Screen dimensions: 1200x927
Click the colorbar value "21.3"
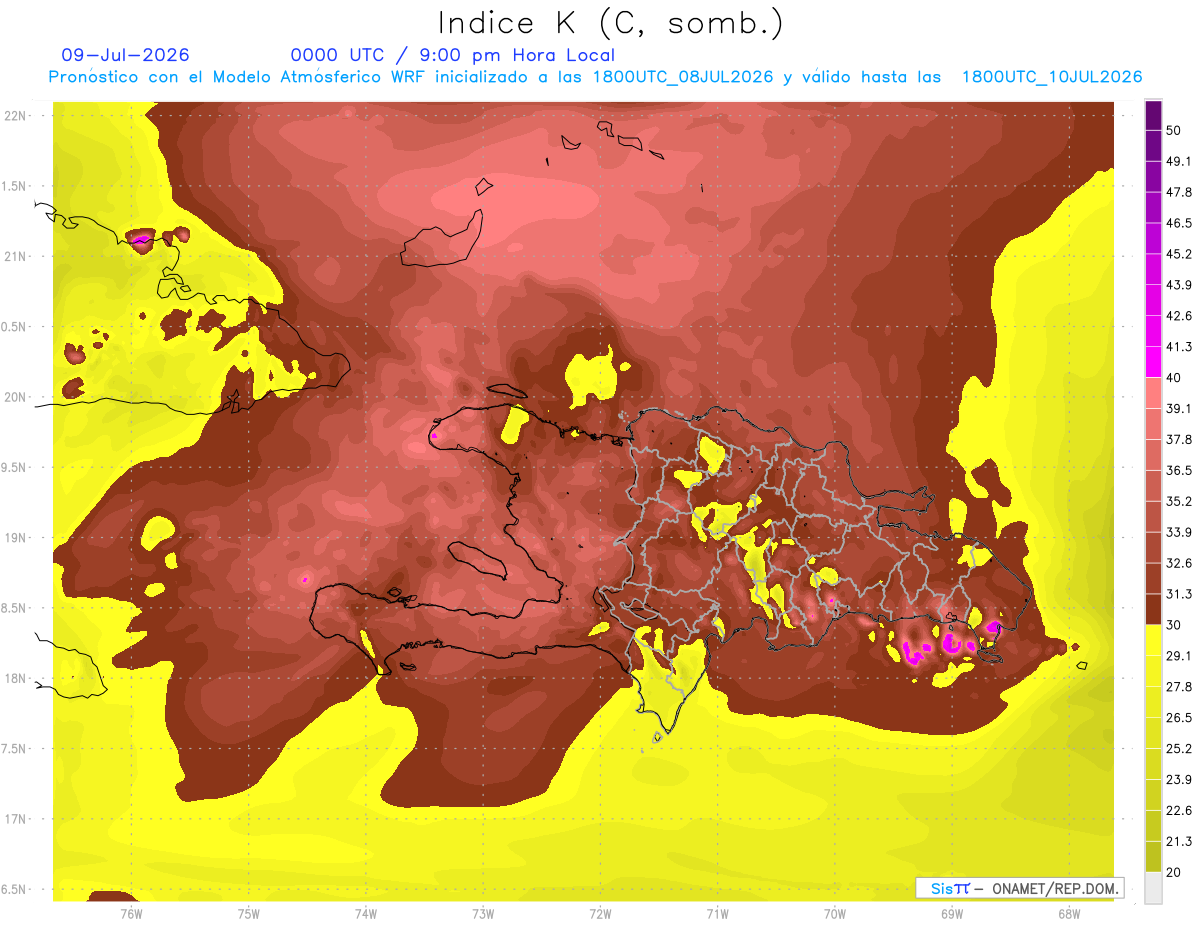(x=1179, y=841)
